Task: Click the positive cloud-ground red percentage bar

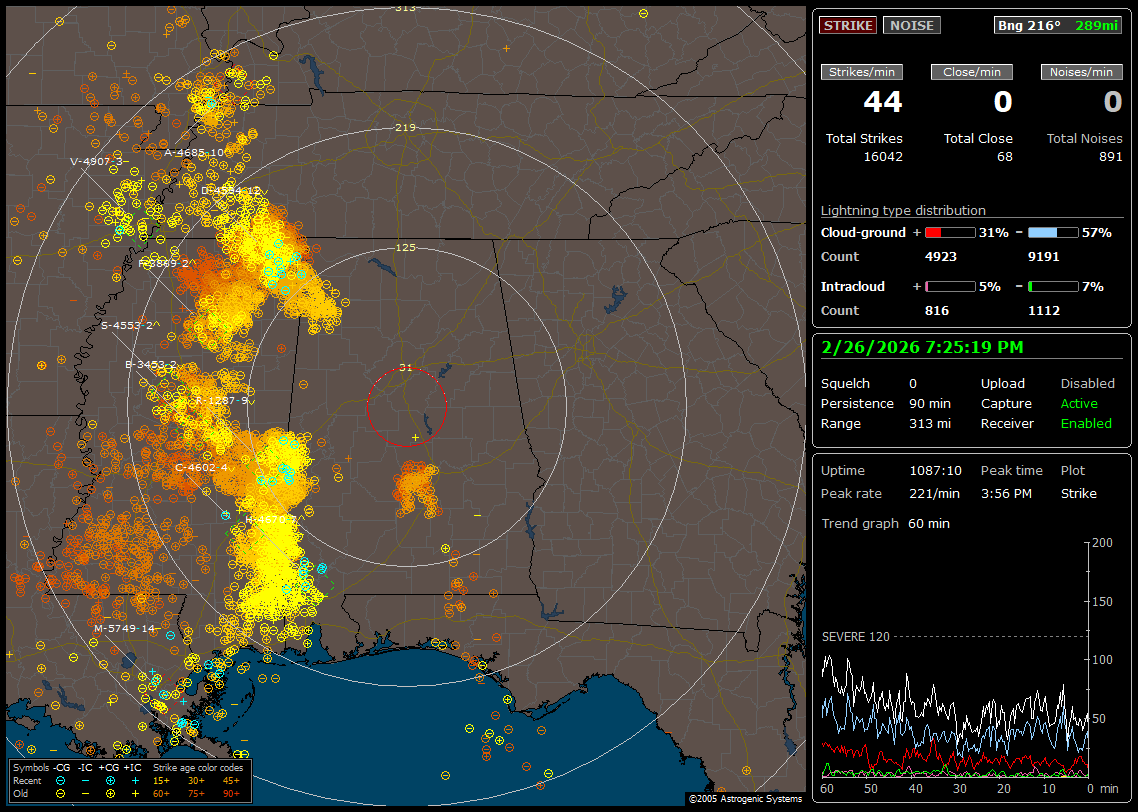Action: point(949,233)
